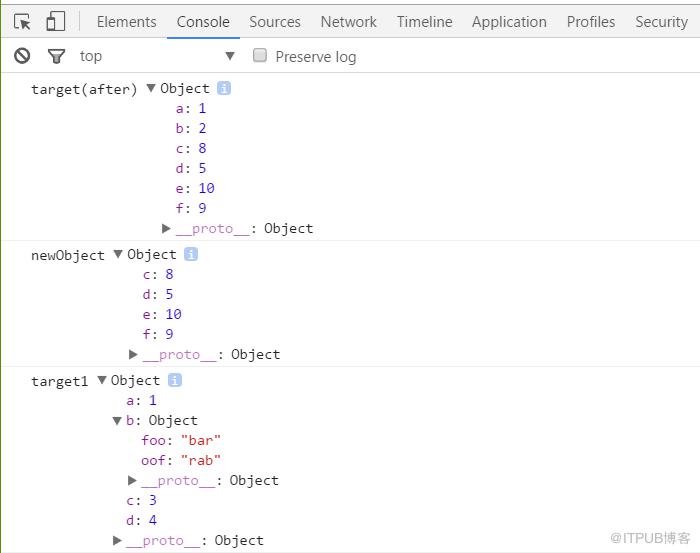Select property a: 1 in target1
700x553 pixels.
click(141, 400)
